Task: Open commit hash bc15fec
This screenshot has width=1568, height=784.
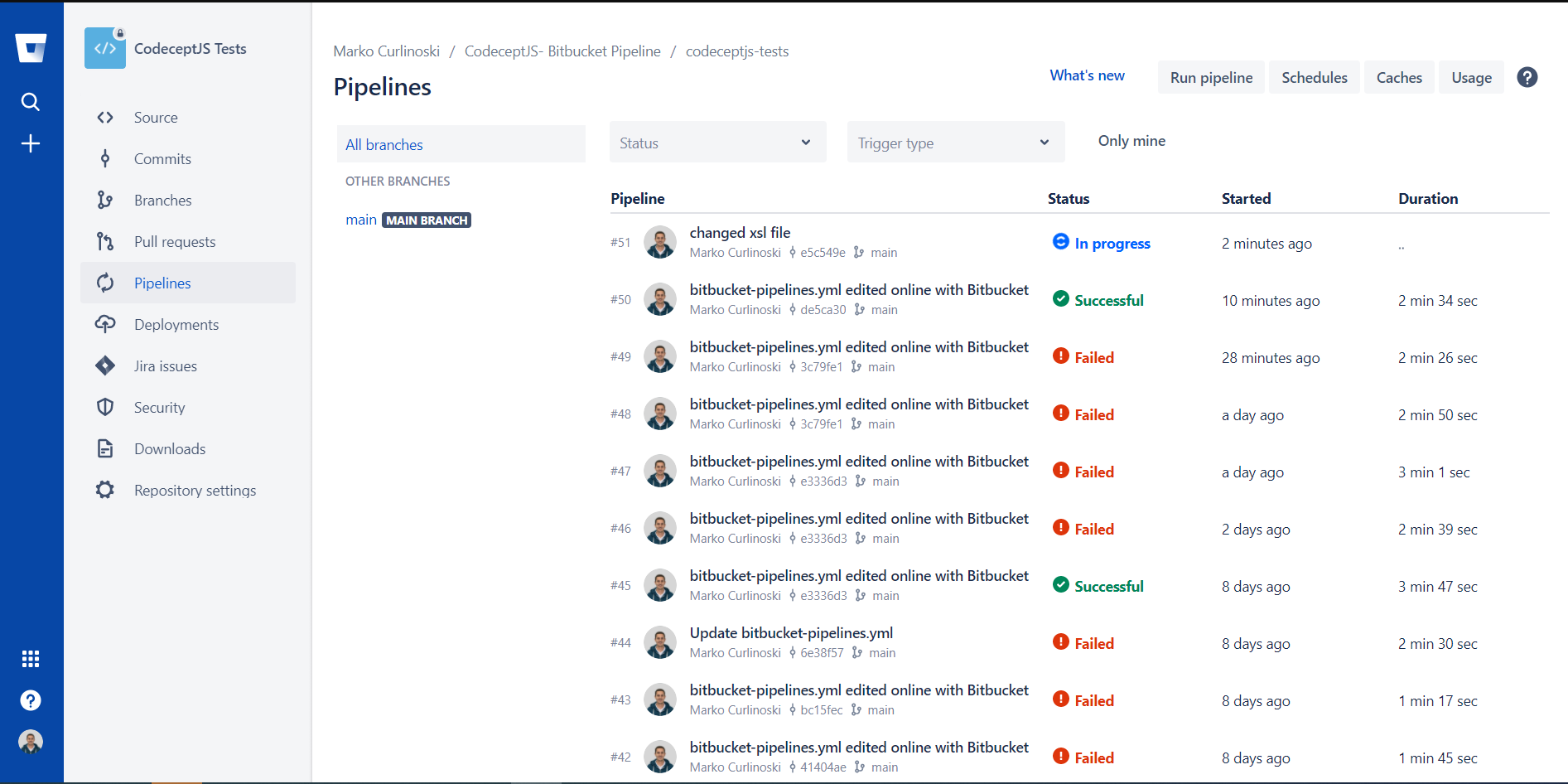Action: (x=822, y=710)
